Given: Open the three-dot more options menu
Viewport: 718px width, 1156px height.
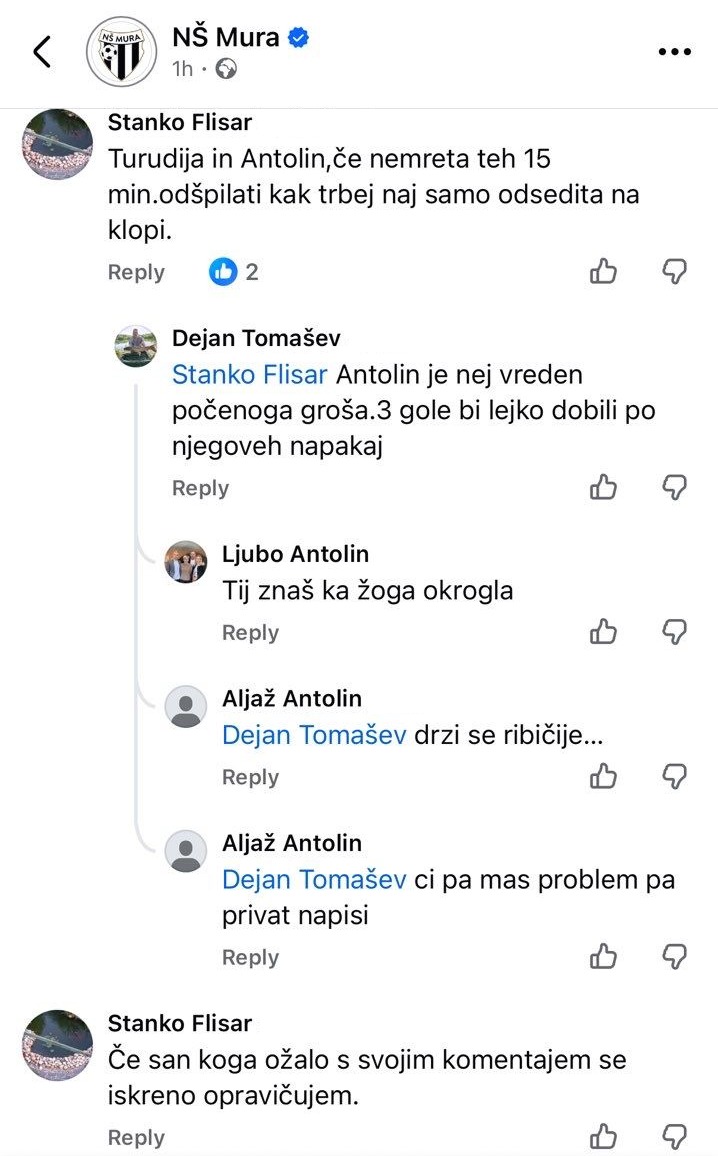Looking at the screenshot, I should point(674,52).
